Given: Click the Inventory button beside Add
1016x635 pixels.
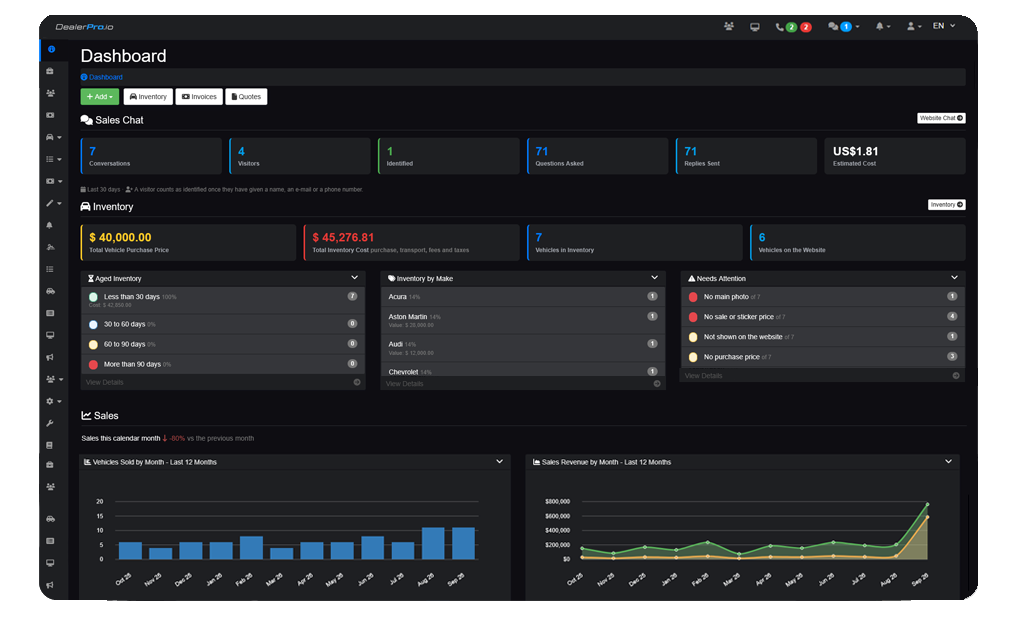Looking at the screenshot, I should pyautogui.click(x=148, y=97).
